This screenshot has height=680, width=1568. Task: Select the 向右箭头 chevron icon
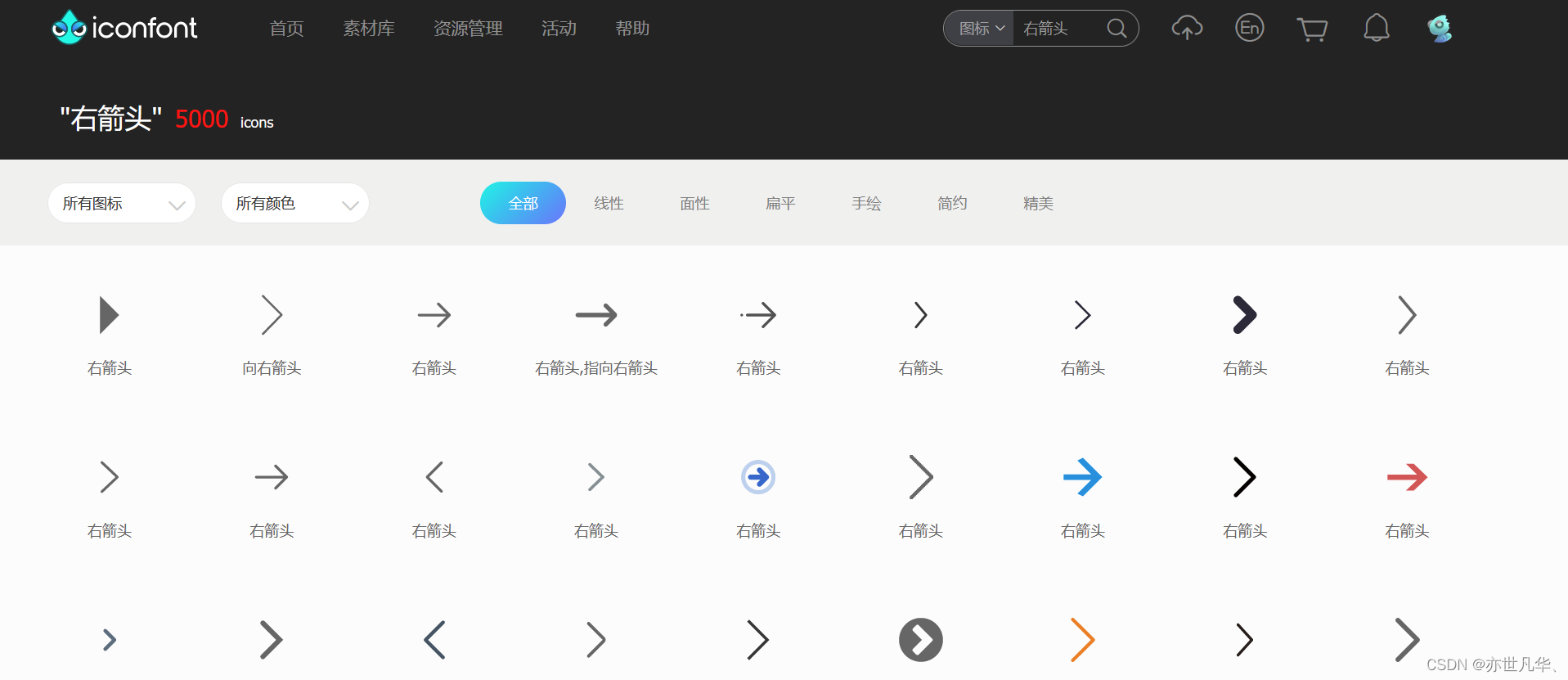point(272,315)
